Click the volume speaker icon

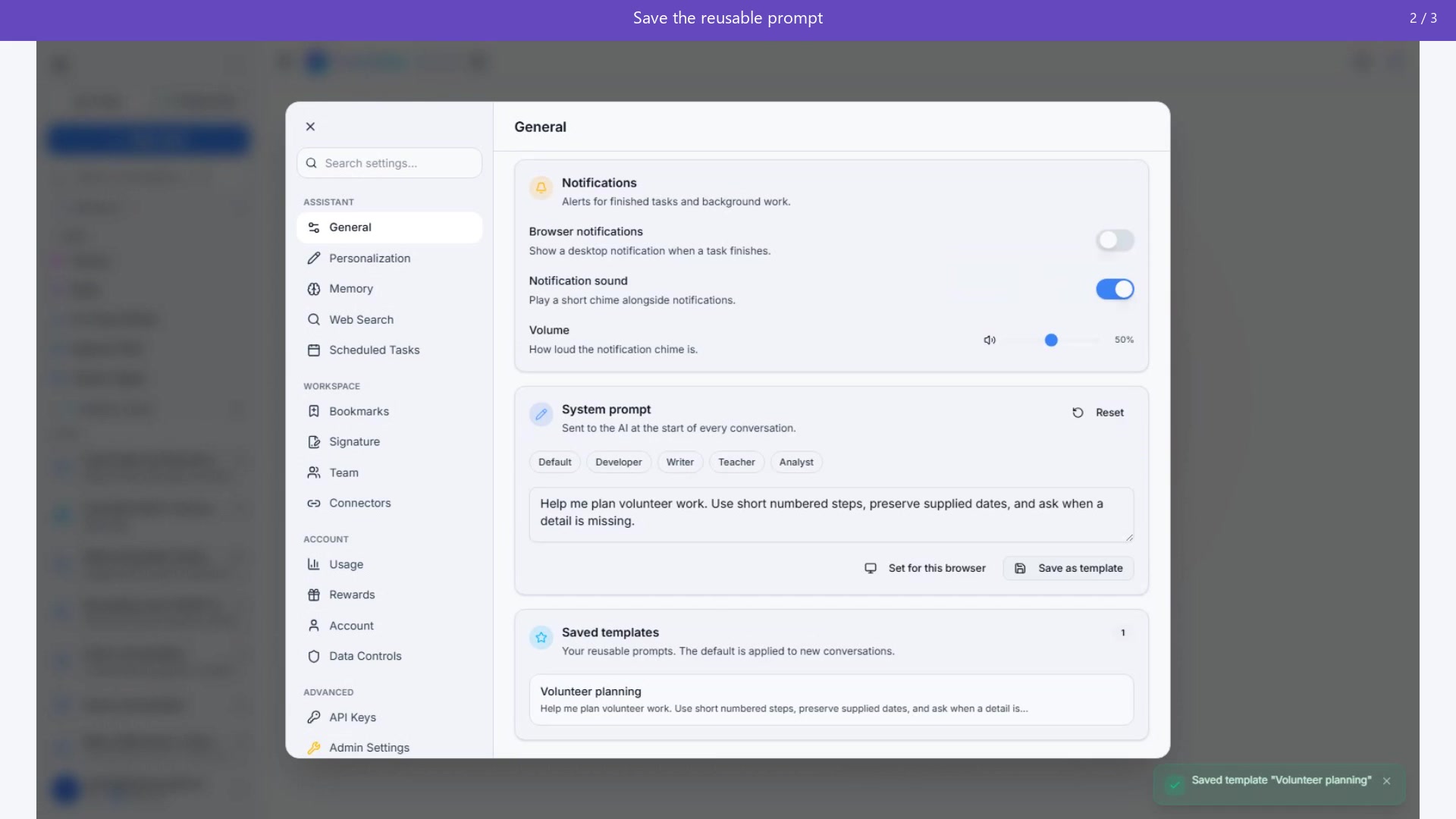(990, 340)
